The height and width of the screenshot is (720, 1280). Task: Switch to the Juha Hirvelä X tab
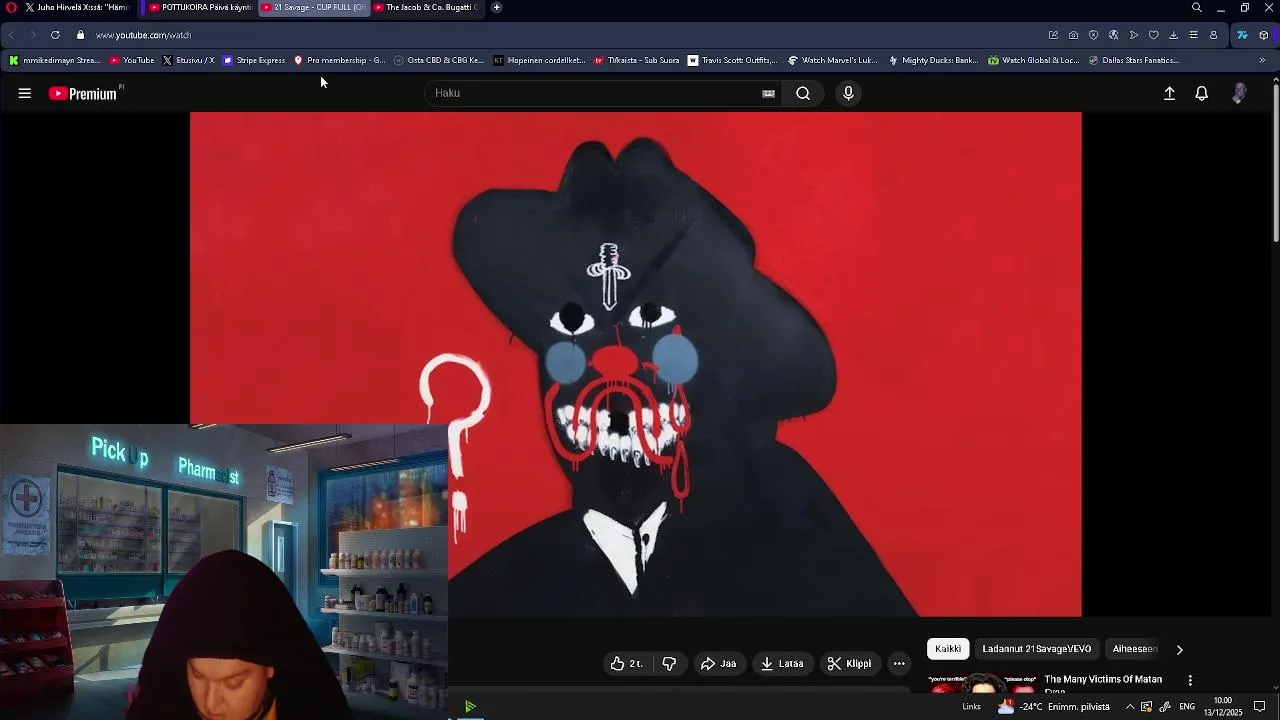(x=77, y=7)
